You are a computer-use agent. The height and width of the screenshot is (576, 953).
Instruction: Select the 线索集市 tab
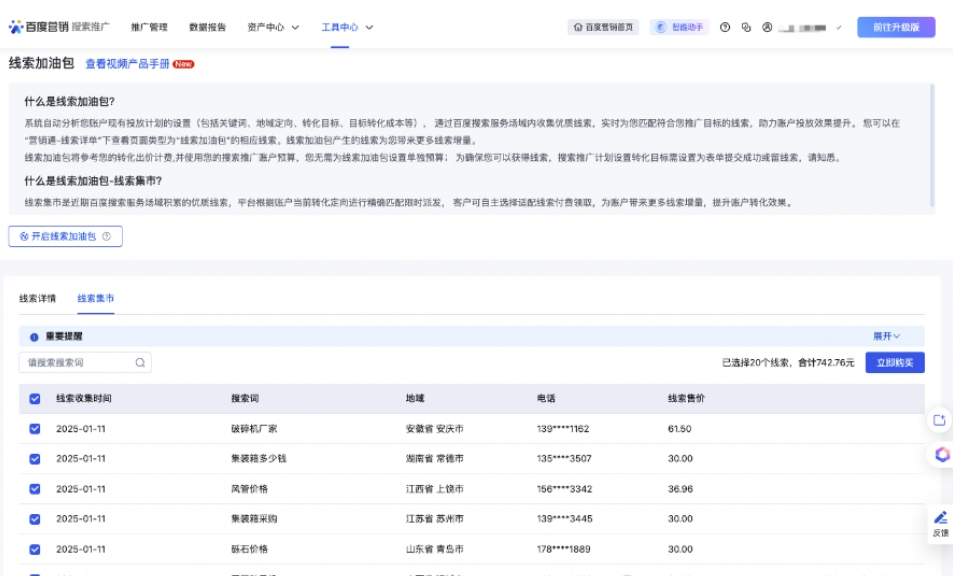95,298
